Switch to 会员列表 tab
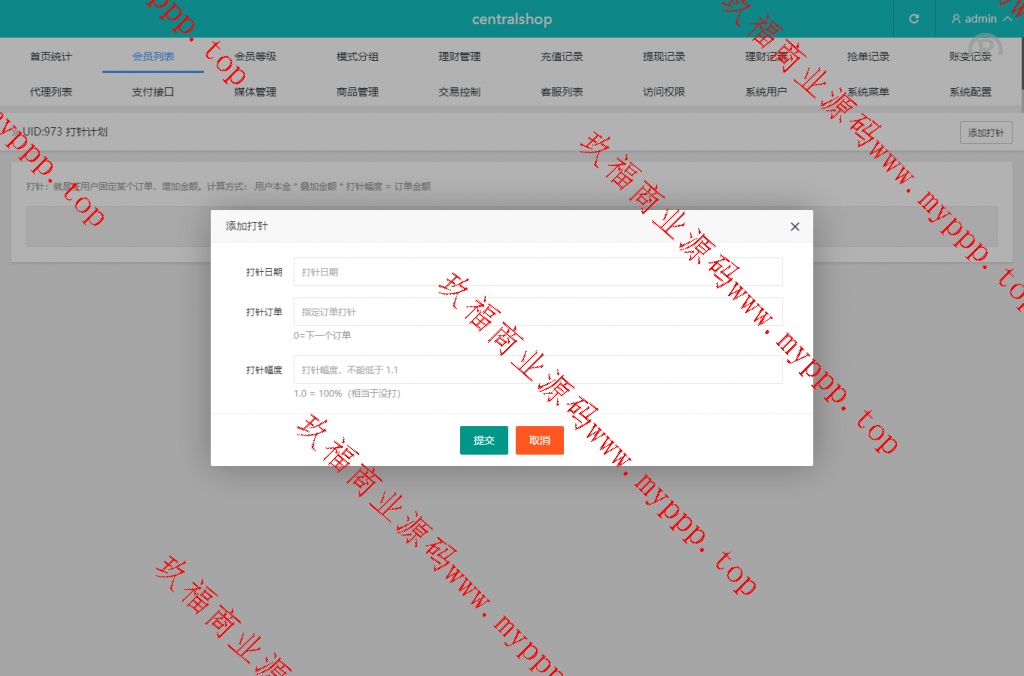1024x676 pixels. tap(153, 57)
